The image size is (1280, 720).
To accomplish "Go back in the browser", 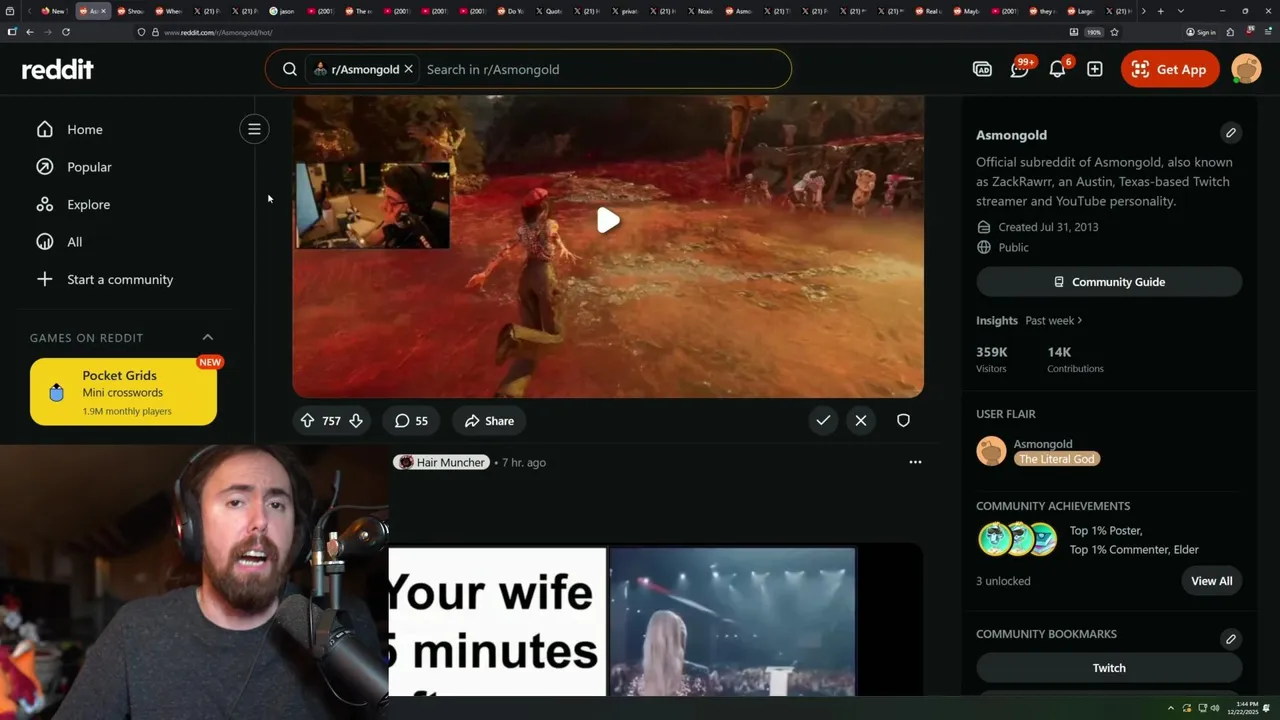I will pyautogui.click(x=30, y=32).
